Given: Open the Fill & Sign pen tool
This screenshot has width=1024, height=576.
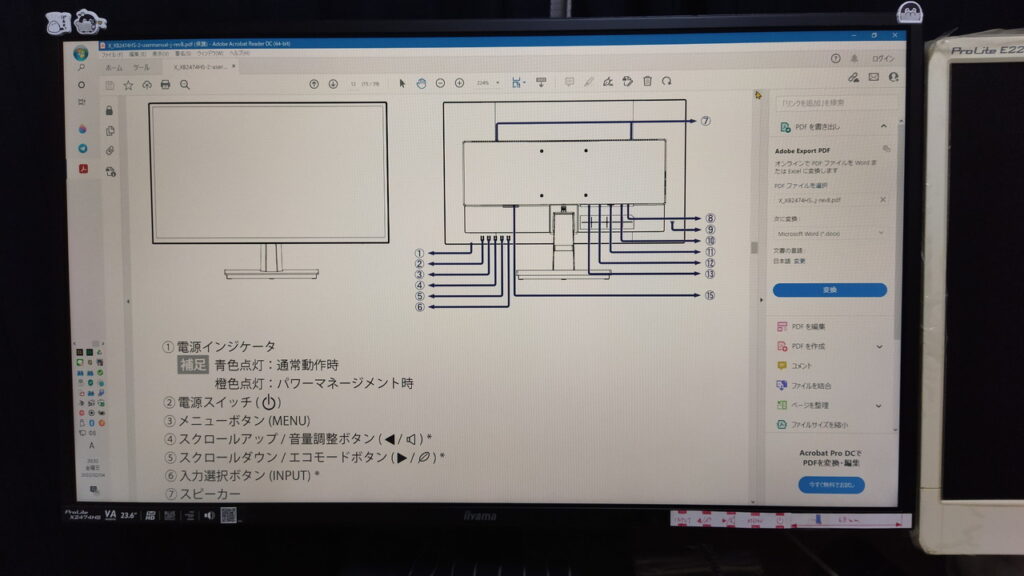Looking at the screenshot, I should click(x=609, y=82).
